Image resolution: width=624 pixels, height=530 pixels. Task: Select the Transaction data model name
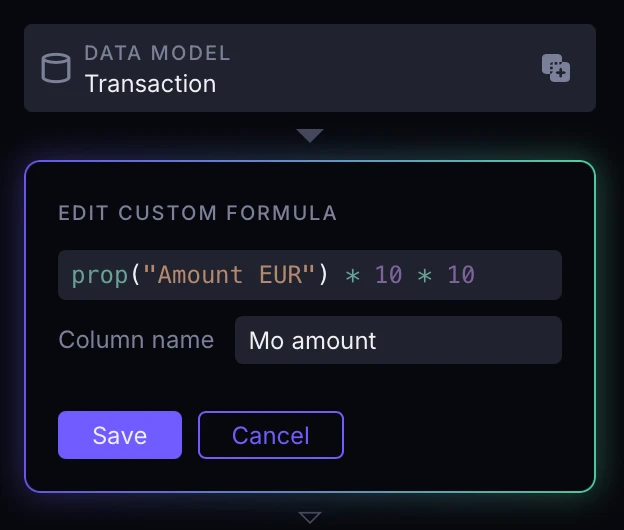coord(150,84)
